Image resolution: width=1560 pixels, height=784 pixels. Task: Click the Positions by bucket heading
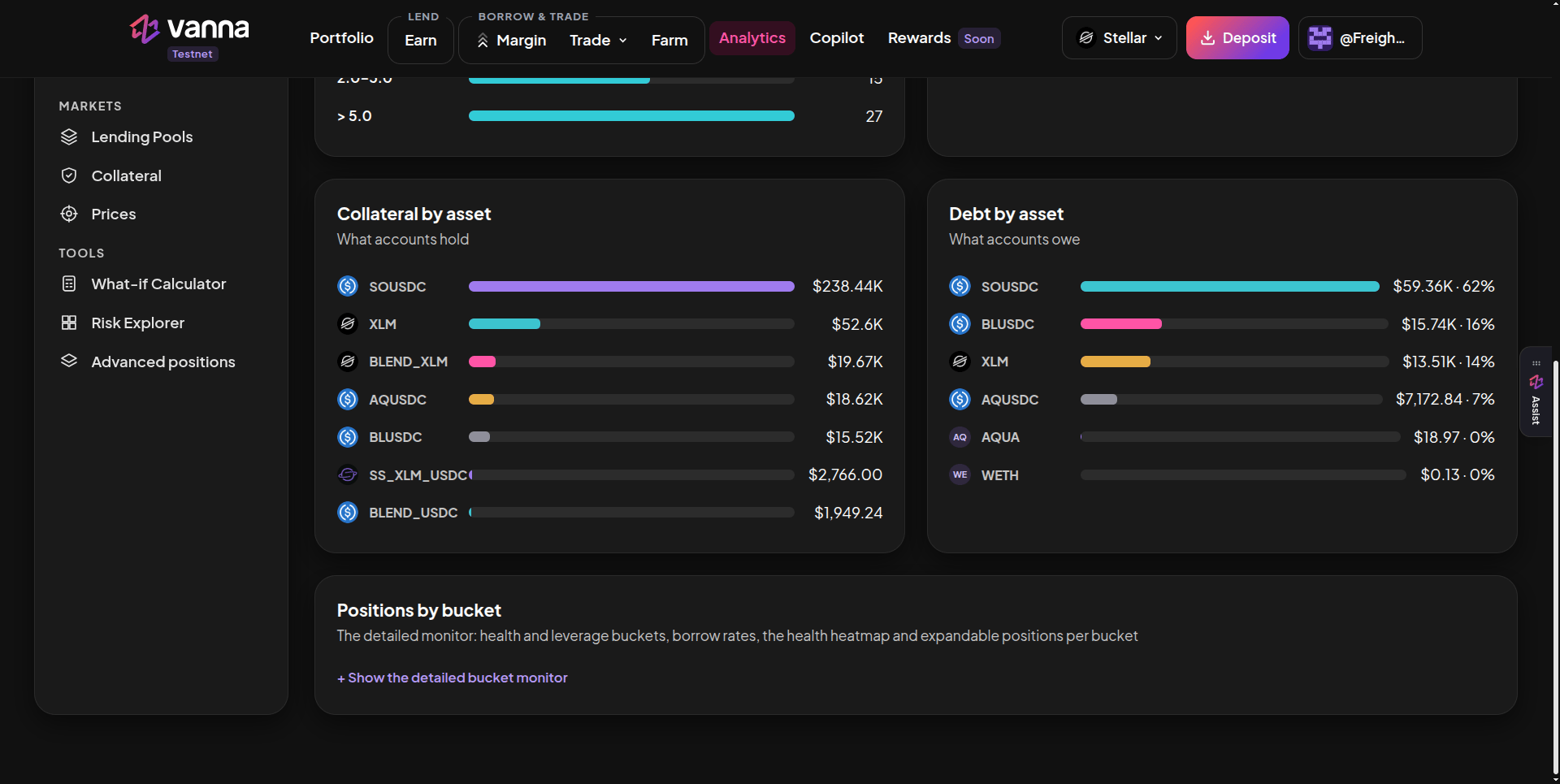(418, 610)
